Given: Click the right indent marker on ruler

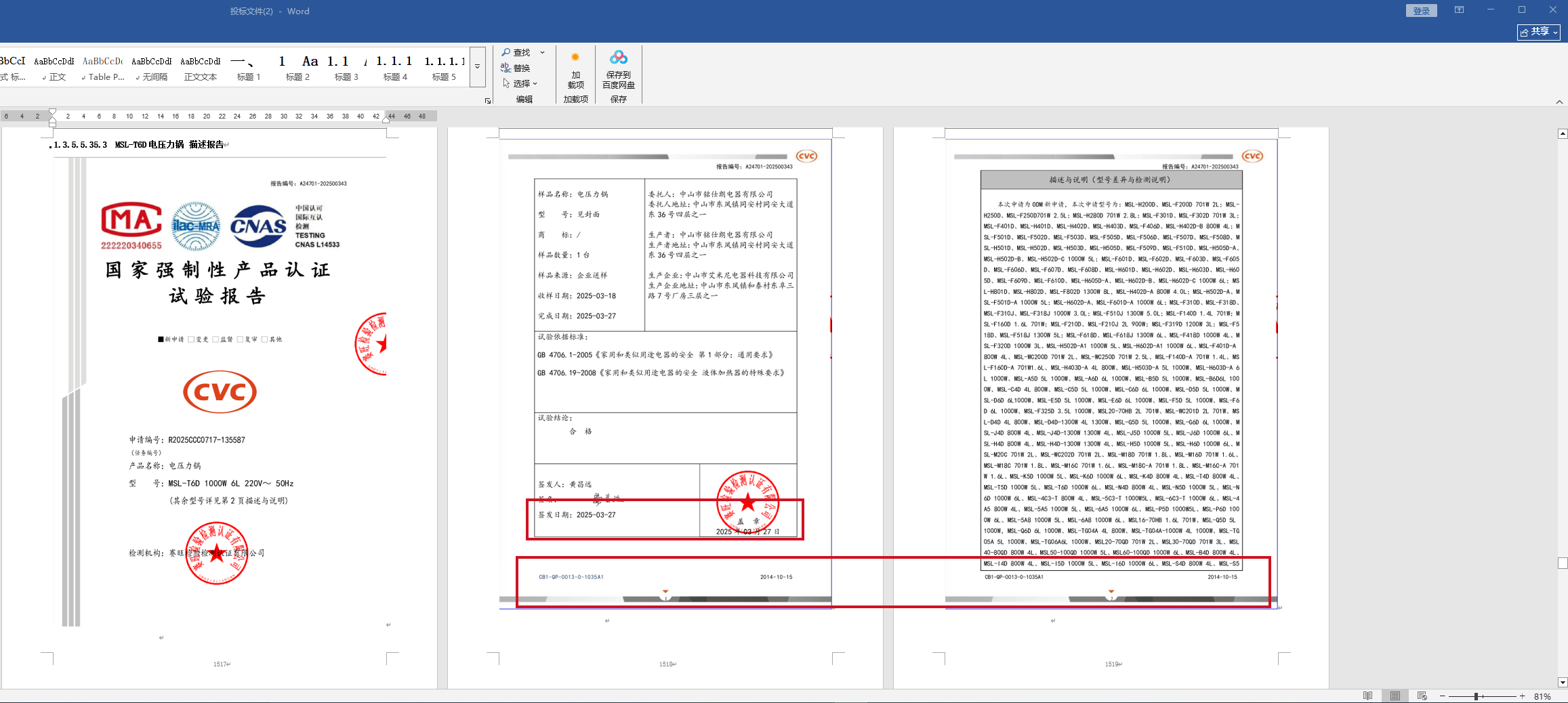Looking at the screenshot, I should tap(386, 119).
